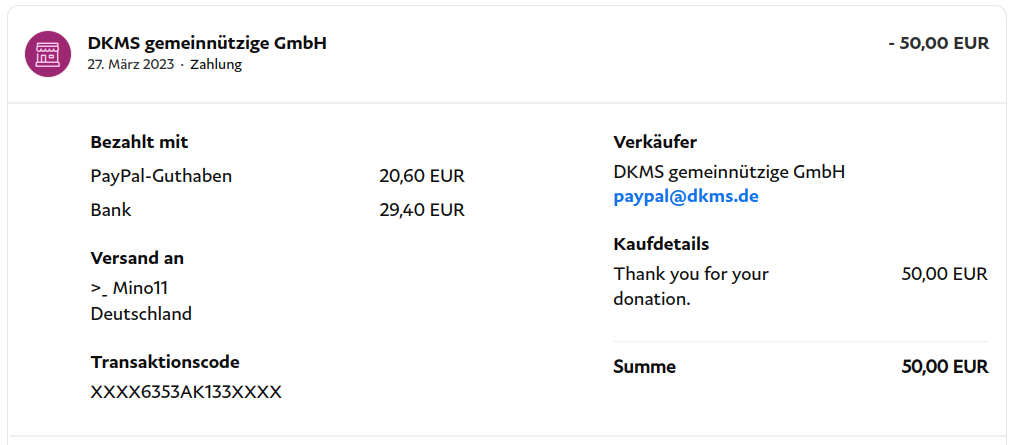1014x445 pixels.
Task: Open the paypal@dkms.de email link
Action: click(x=686, y=197)
